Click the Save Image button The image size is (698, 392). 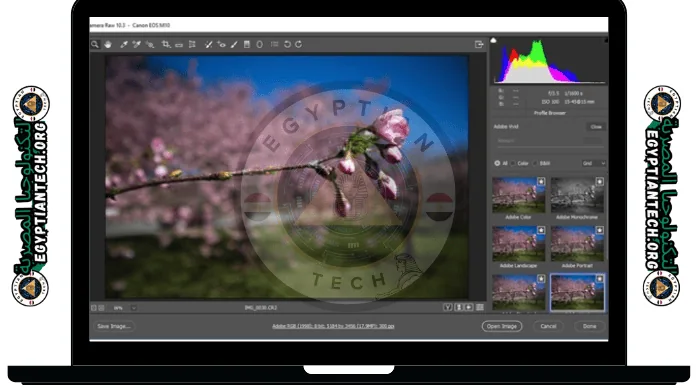click(114, 326)
